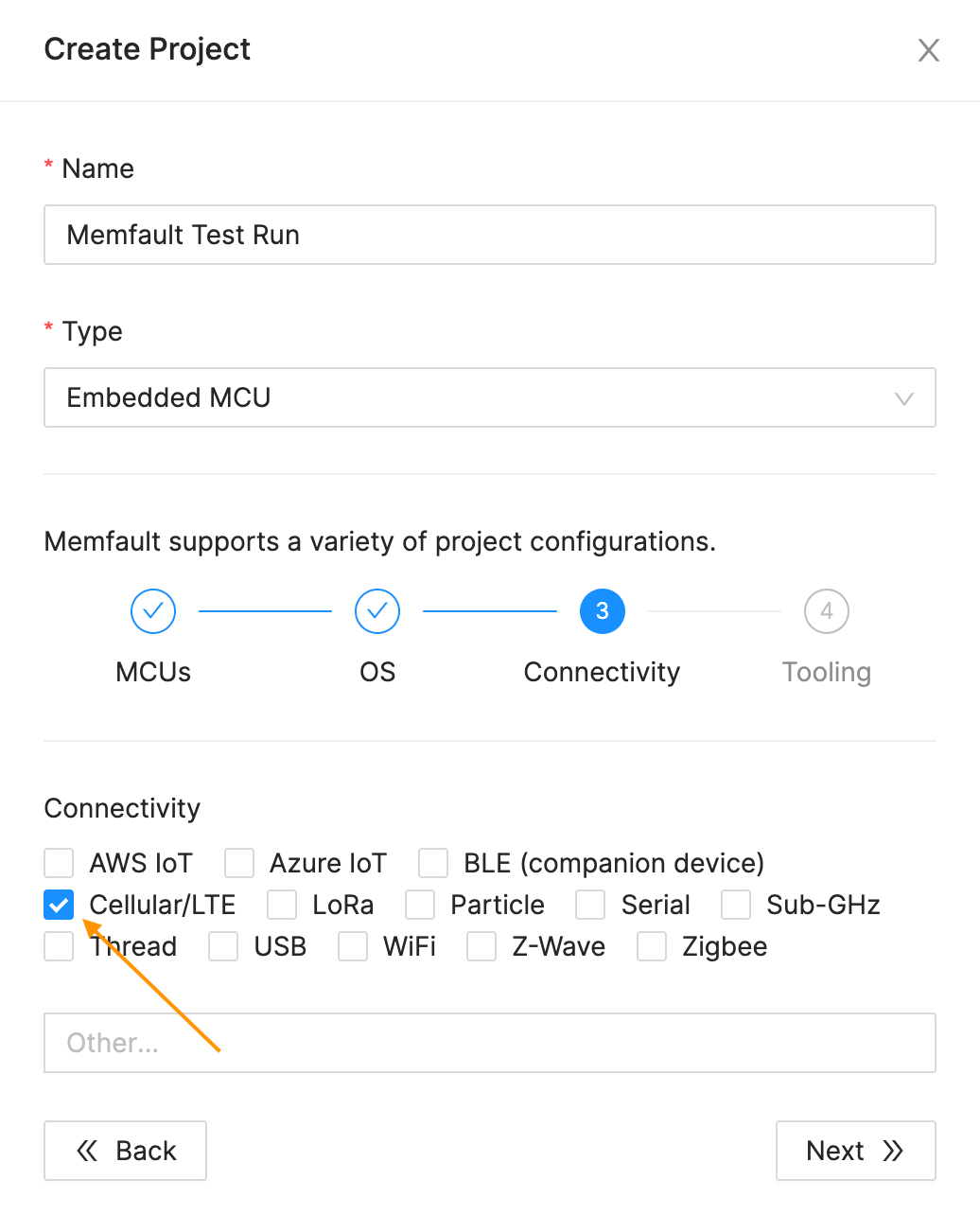Enable the AWS IoT checkbox
980x1215 pixels.
59,863
